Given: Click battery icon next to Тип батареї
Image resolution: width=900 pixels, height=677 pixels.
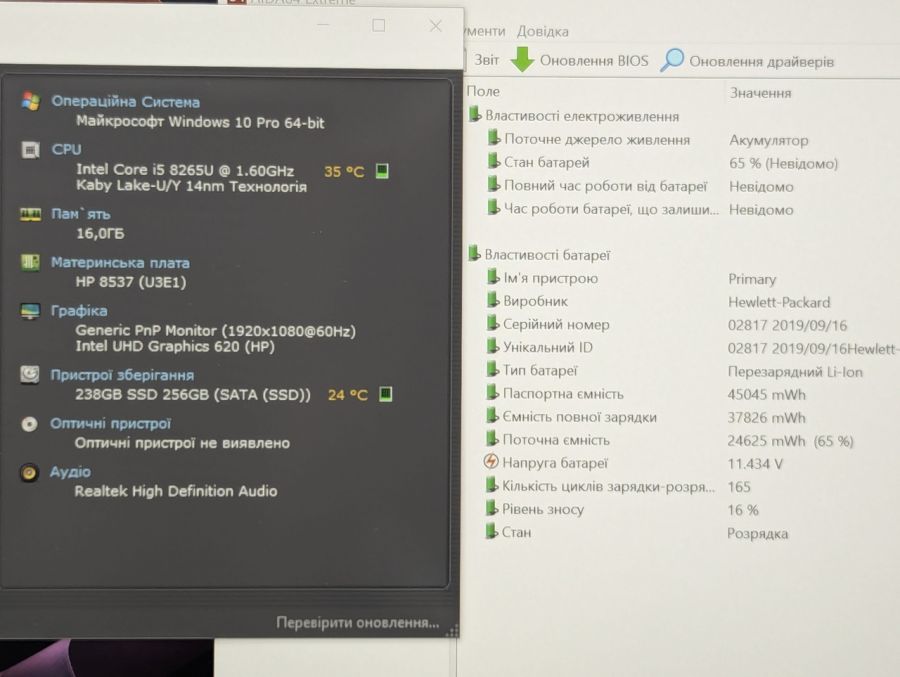Looking at the screenshot, I should click(x=492, y=369).
